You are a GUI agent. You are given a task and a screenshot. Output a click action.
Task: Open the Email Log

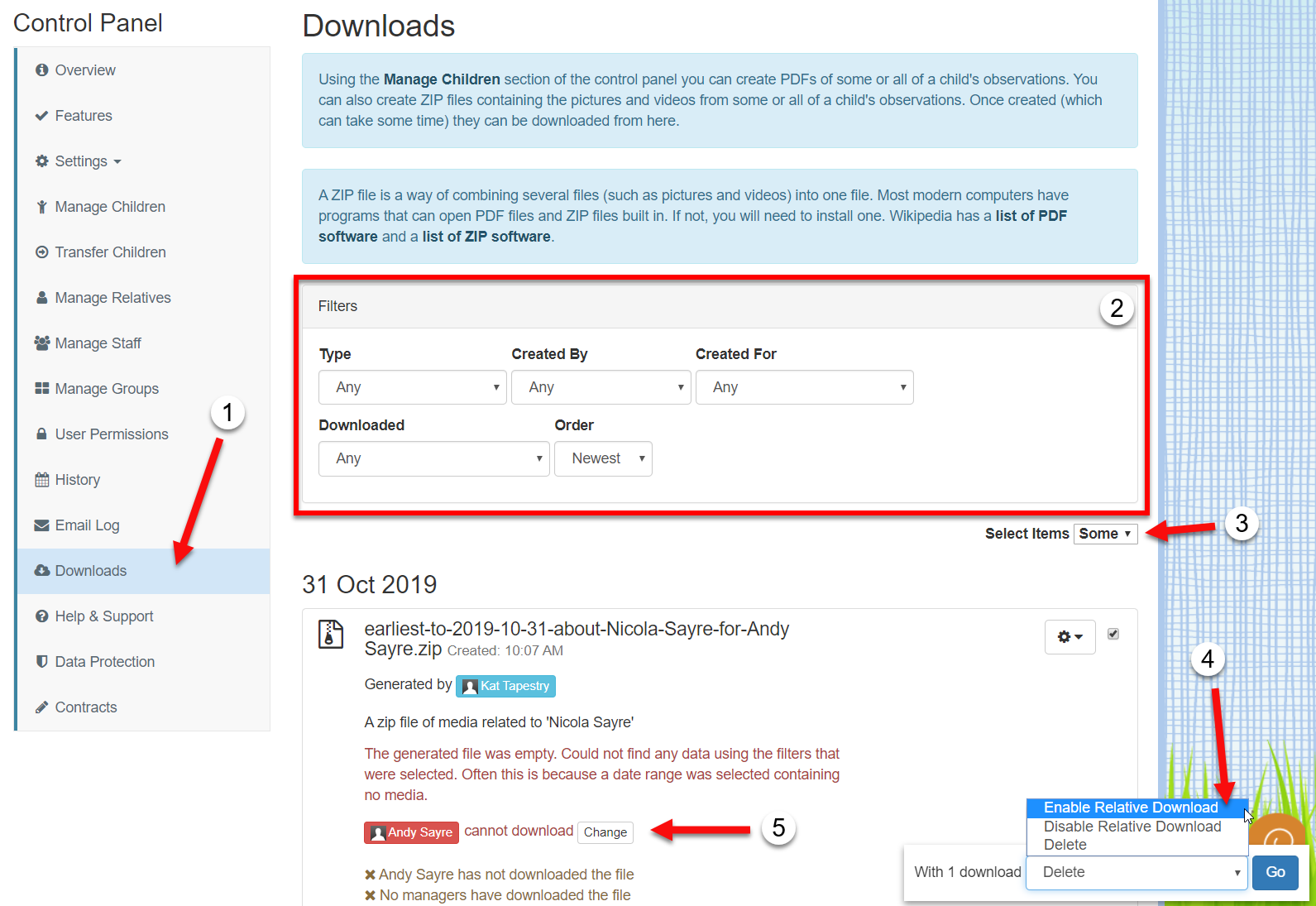coord(143,525)
